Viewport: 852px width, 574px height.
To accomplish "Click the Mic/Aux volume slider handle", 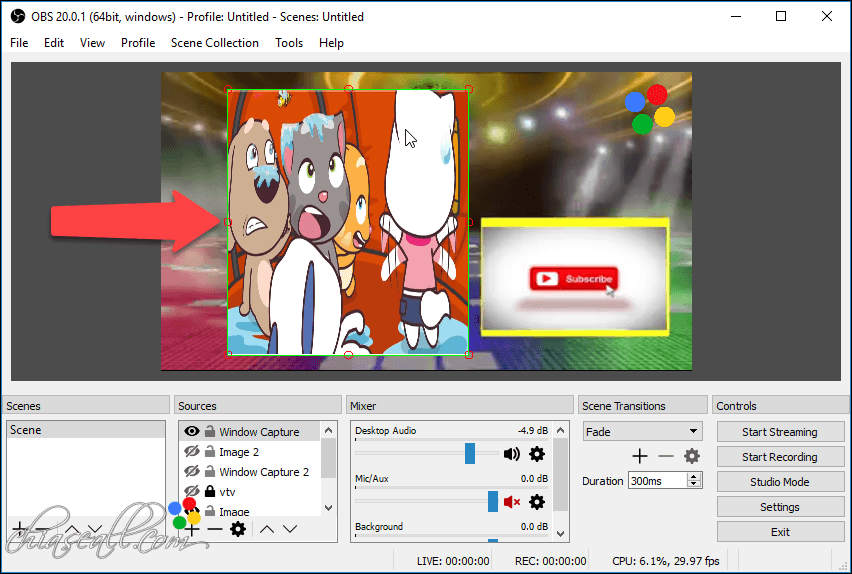I will 493,501.
